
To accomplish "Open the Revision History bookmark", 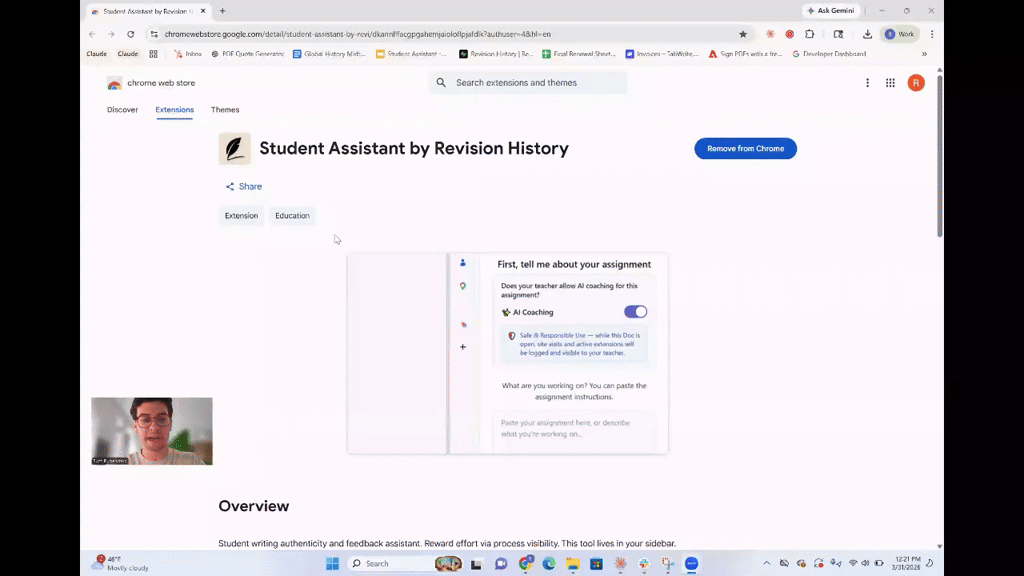I will pos(496,54).
